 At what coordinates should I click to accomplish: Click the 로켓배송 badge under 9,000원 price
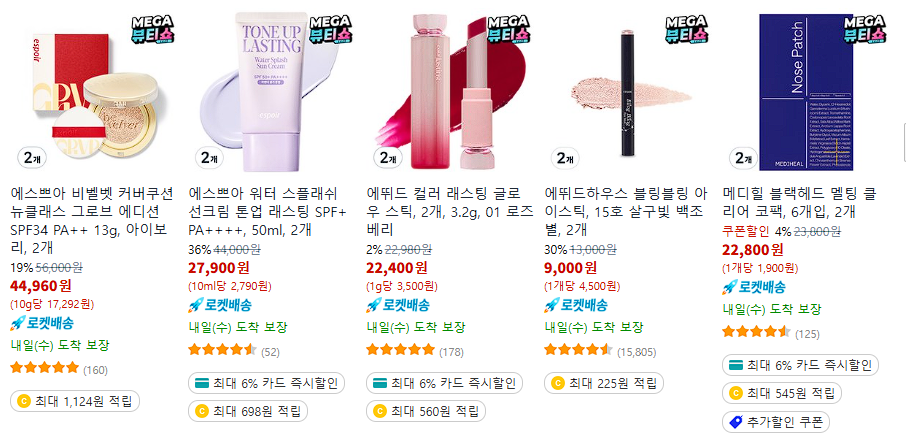pos(576,305)
